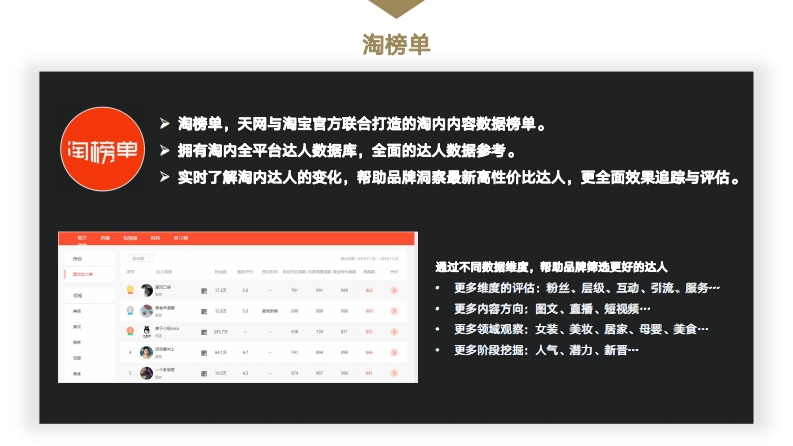
Task: Click the fan count 64.1万
Action: pyautogui.click(x=221, y=353)
